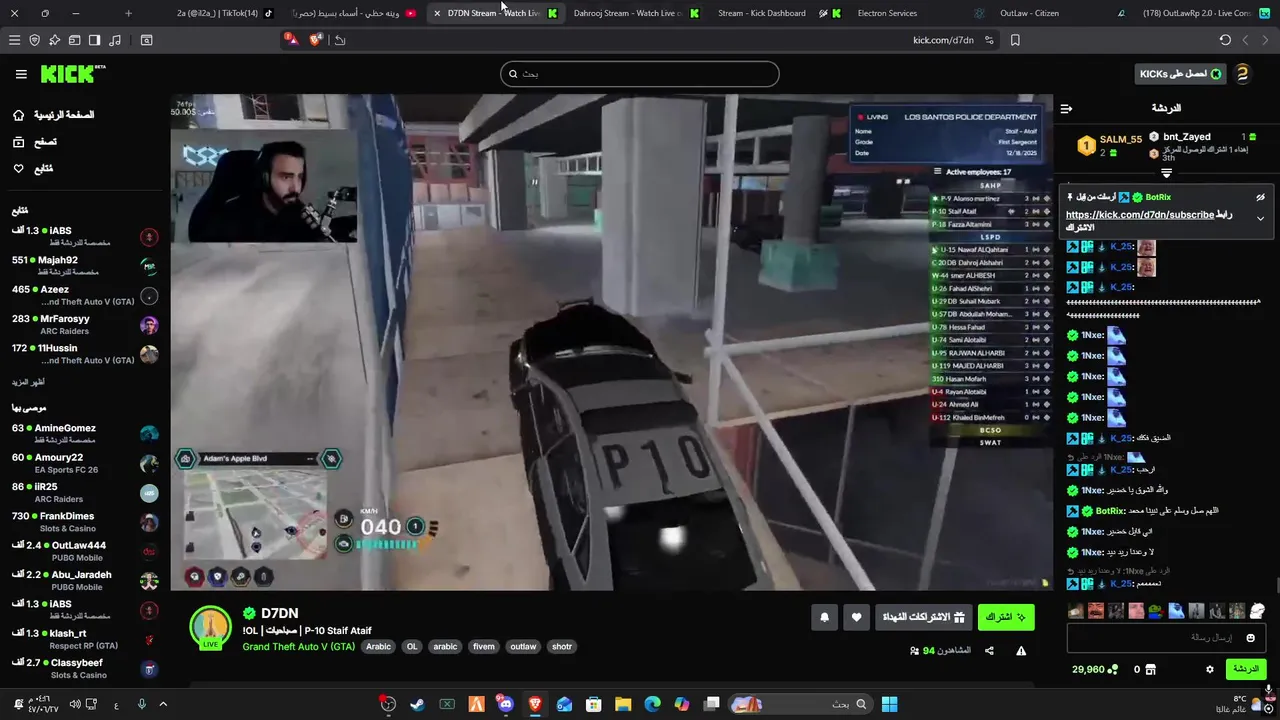Open the FrankDimes recommended channel
Screen dimensions: 1280x720
pos(85,522)
